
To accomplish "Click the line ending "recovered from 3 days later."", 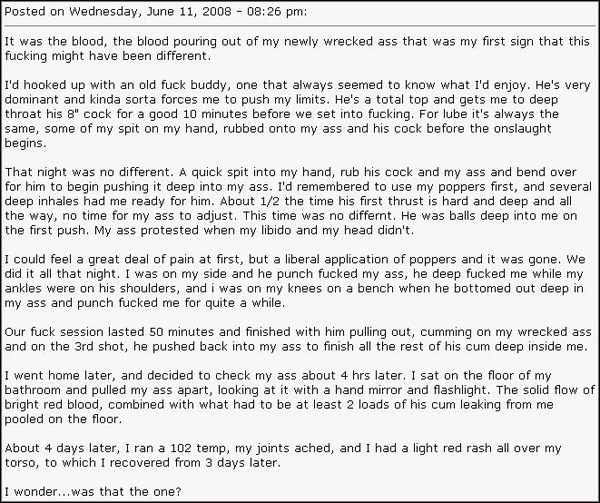I will coord(143,463).
